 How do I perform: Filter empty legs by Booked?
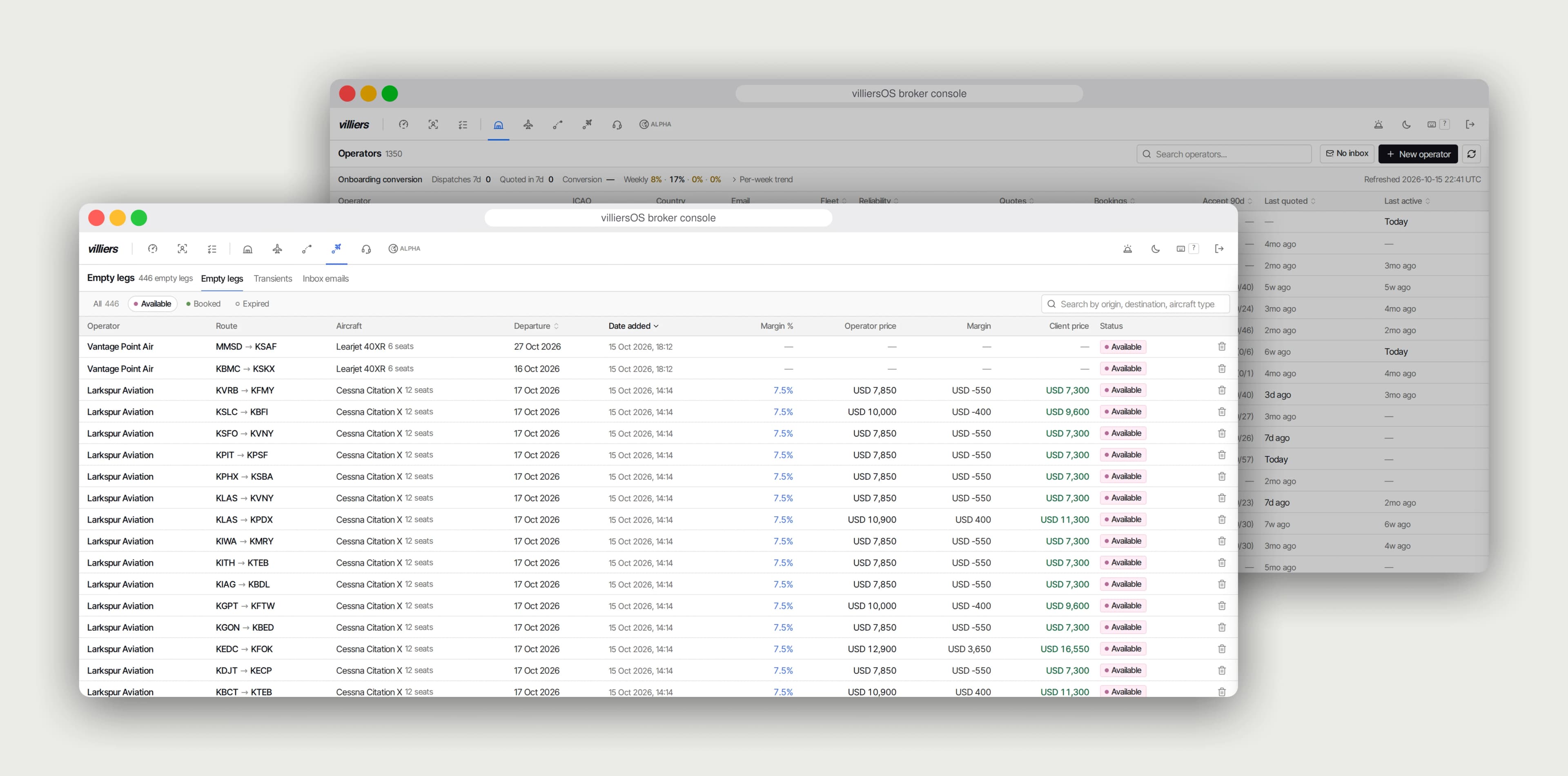[x=203, y=304]
